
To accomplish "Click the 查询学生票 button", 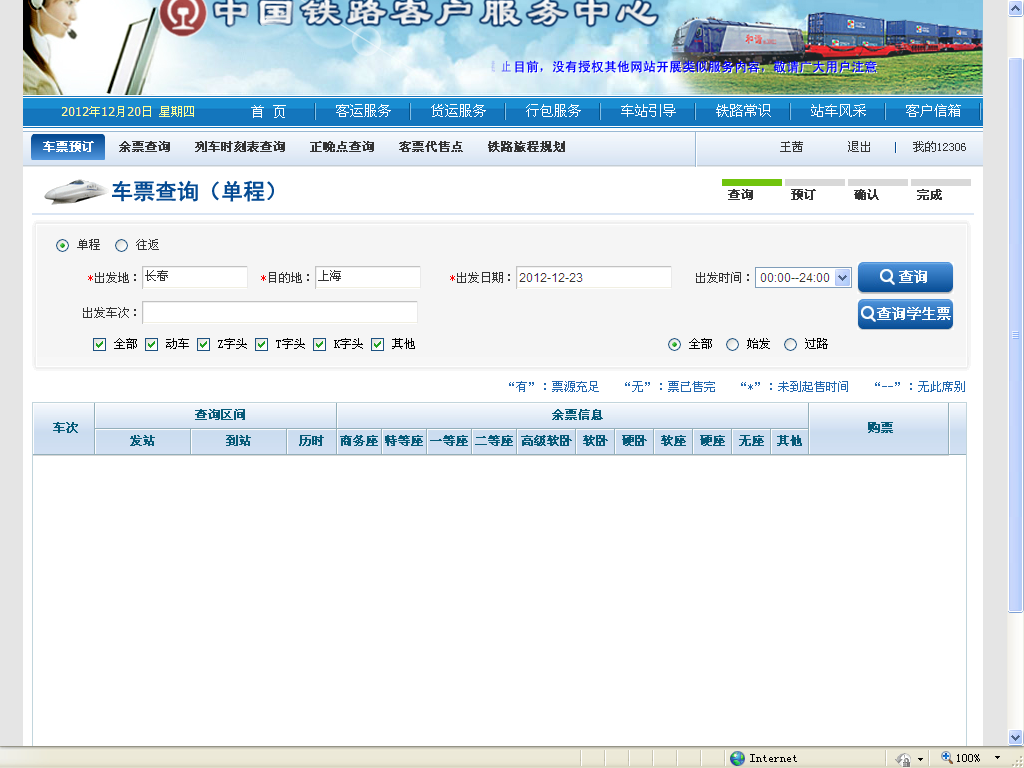I will (x=905, y=314).
